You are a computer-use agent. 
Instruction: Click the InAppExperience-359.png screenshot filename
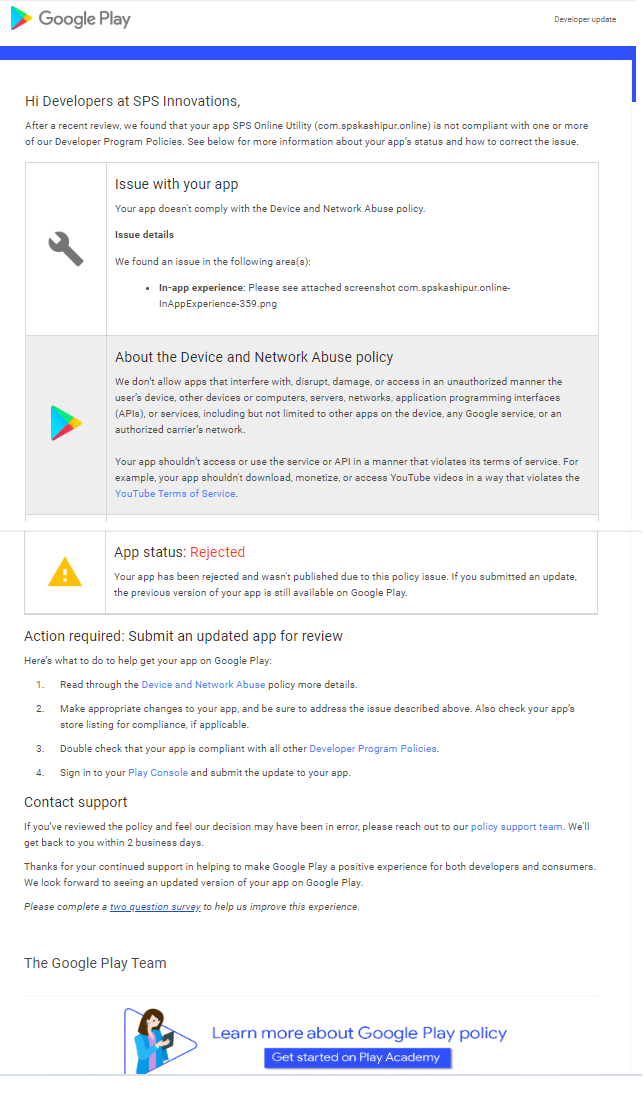click(218, 304)
